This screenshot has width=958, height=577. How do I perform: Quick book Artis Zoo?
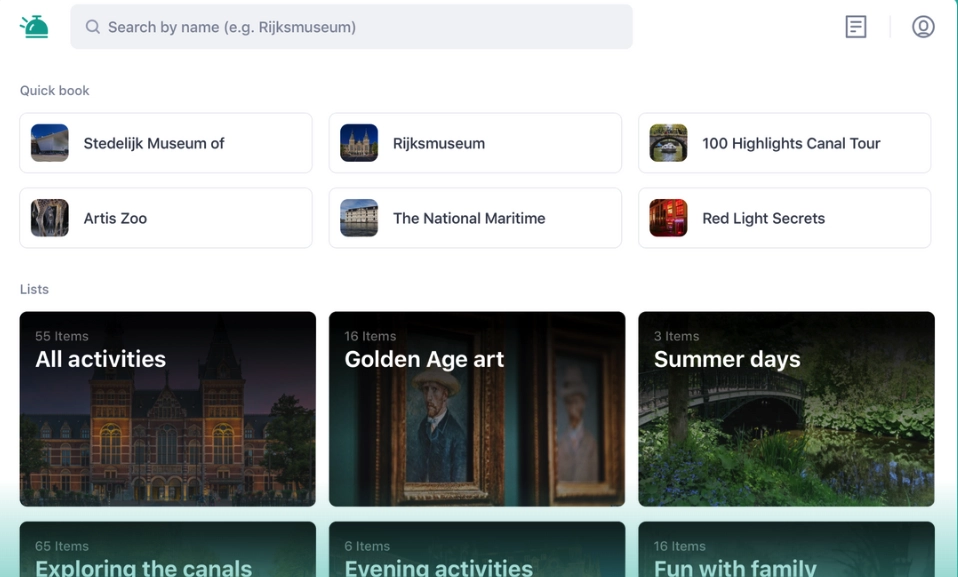pos(166,218)
